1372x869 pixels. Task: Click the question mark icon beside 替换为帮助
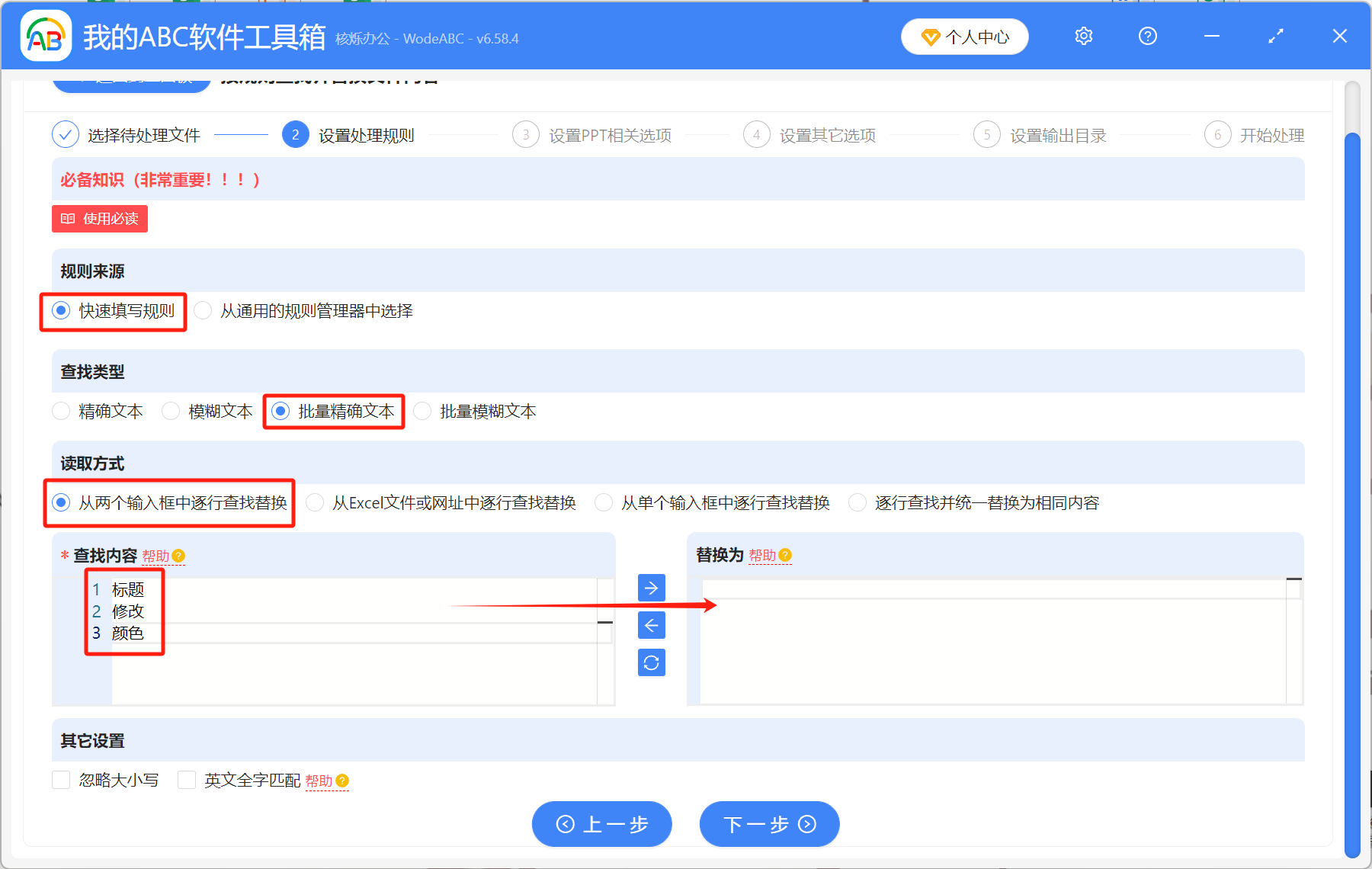(785, 556)
